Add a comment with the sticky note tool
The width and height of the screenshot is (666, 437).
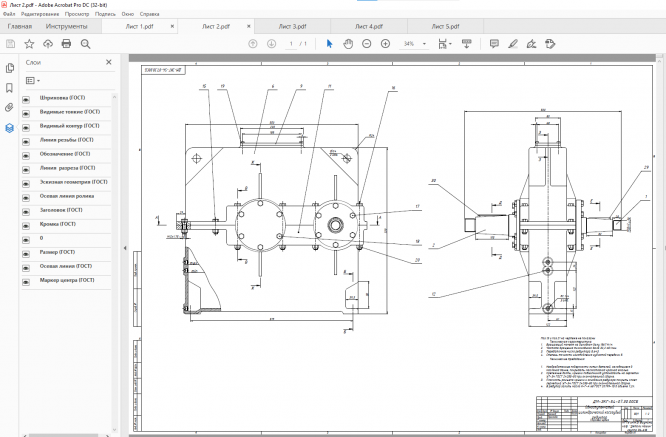(493, 44)
